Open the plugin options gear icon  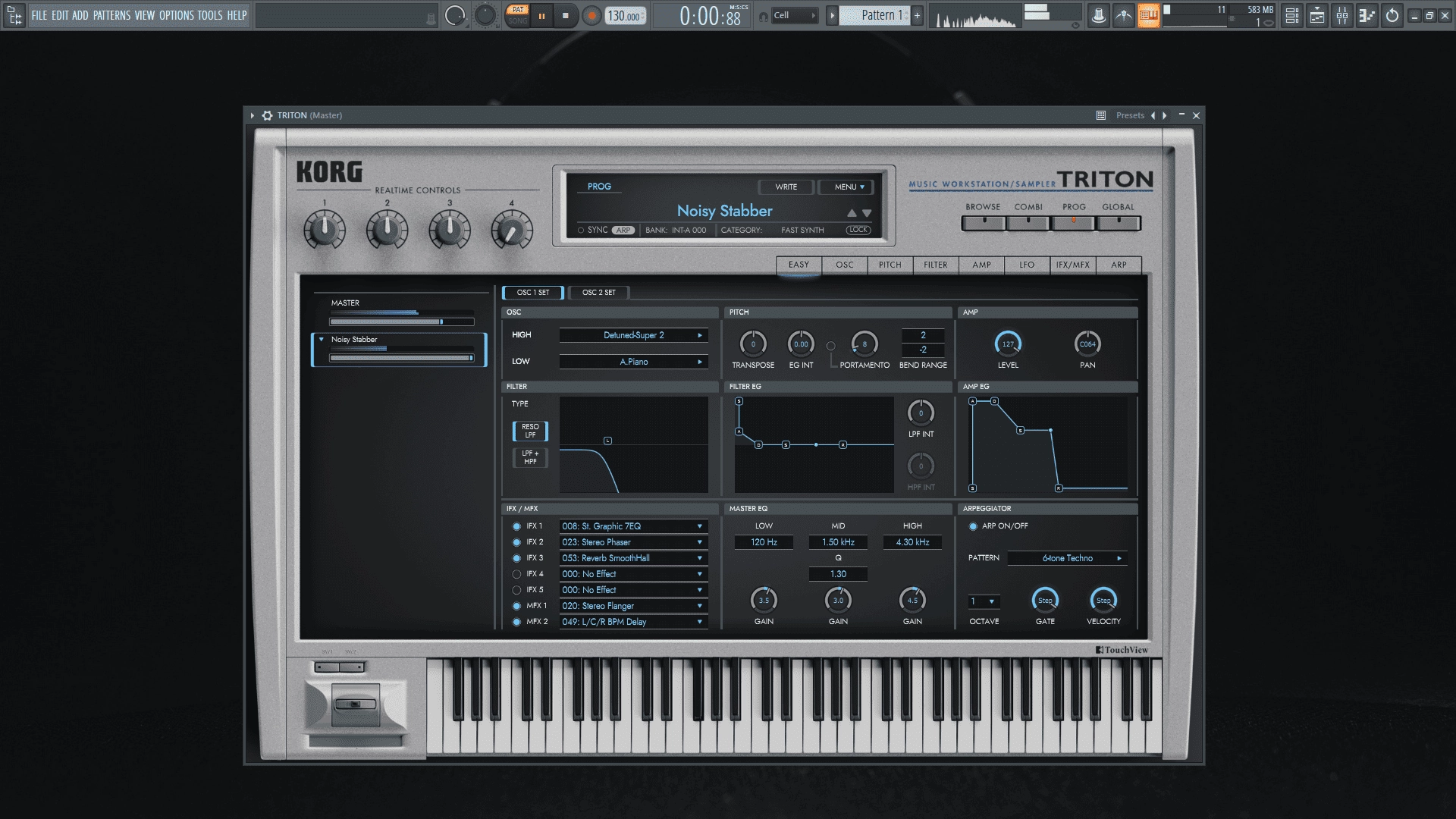coord(267,115)
